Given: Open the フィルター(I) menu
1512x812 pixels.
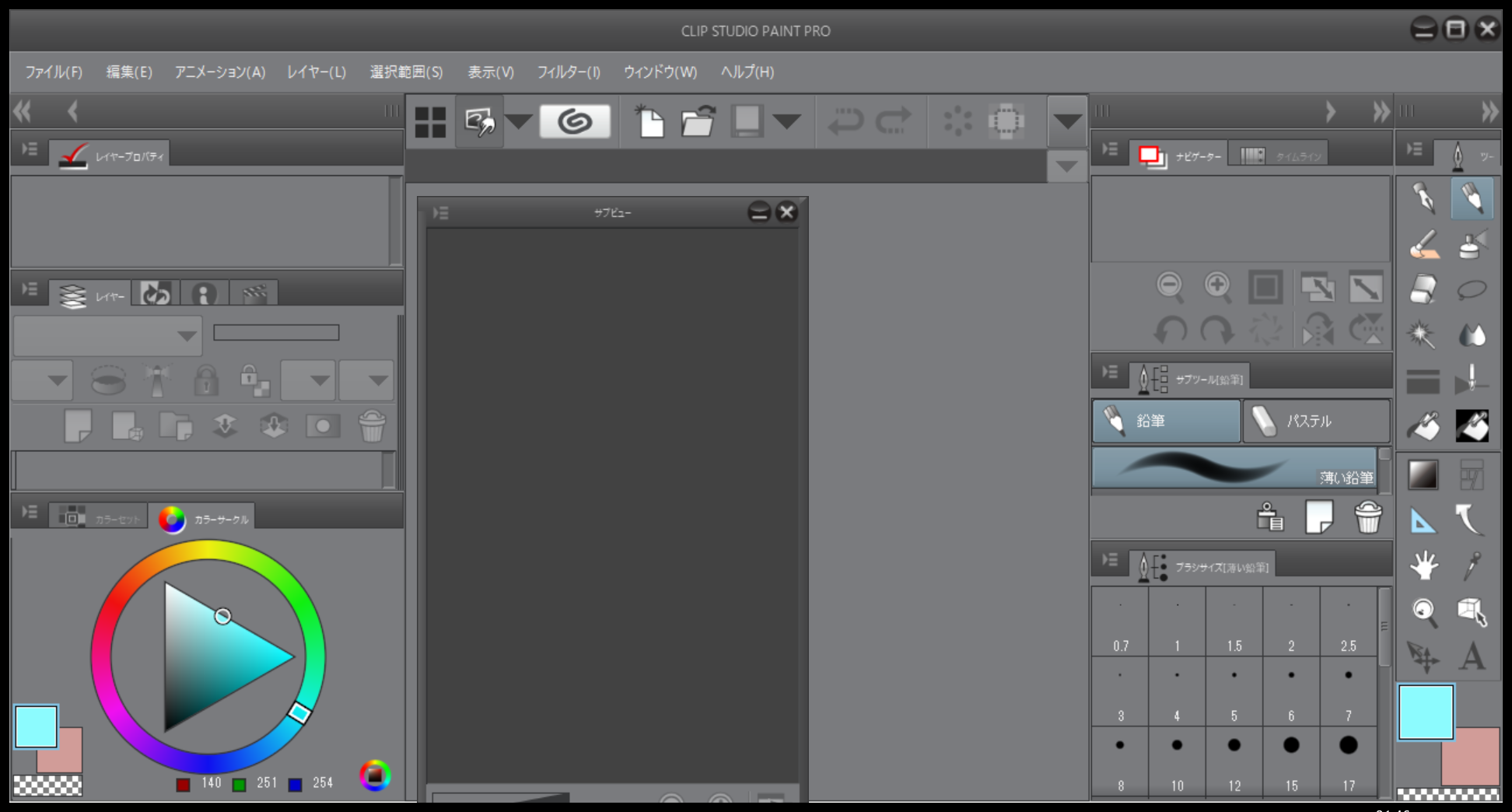Looking at the screenshot, I should 569,72.
